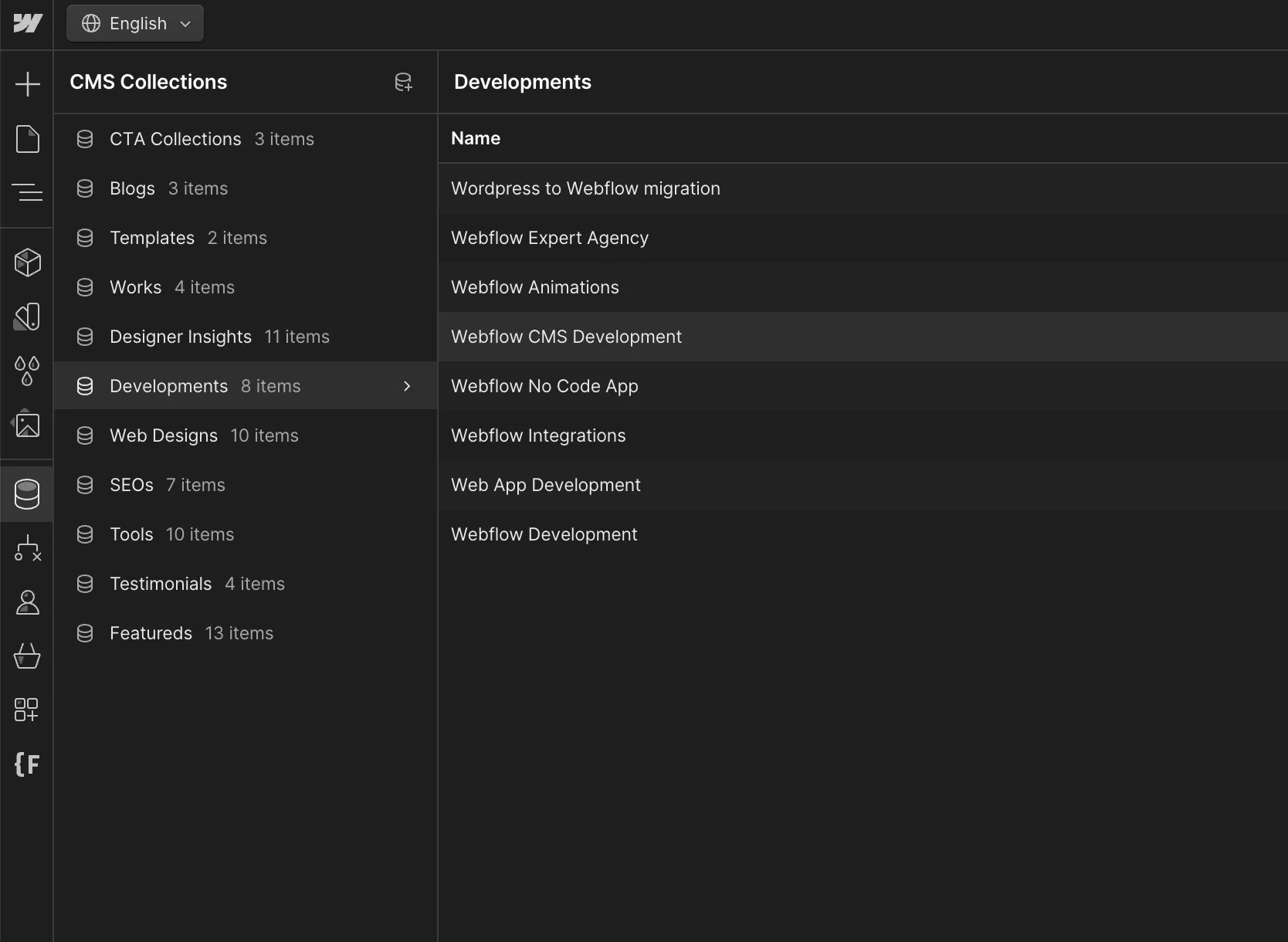1288x942 pixels.
Task: Open the Templates collection
Action: (x=246, y=238)
